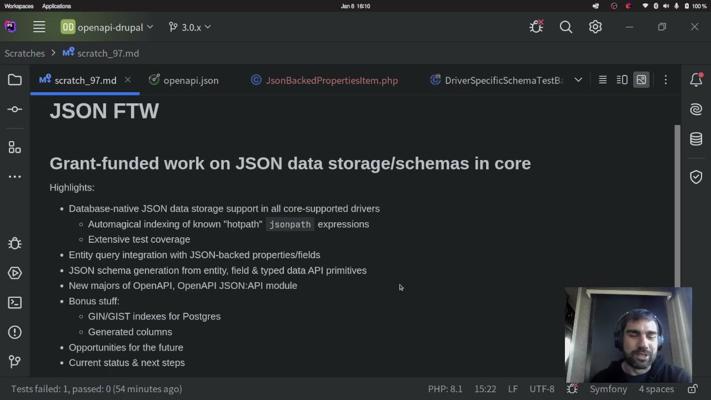This screenshot has width=711, height=400.
Task: Open the Commit tool window
Action: pos(14,109)
